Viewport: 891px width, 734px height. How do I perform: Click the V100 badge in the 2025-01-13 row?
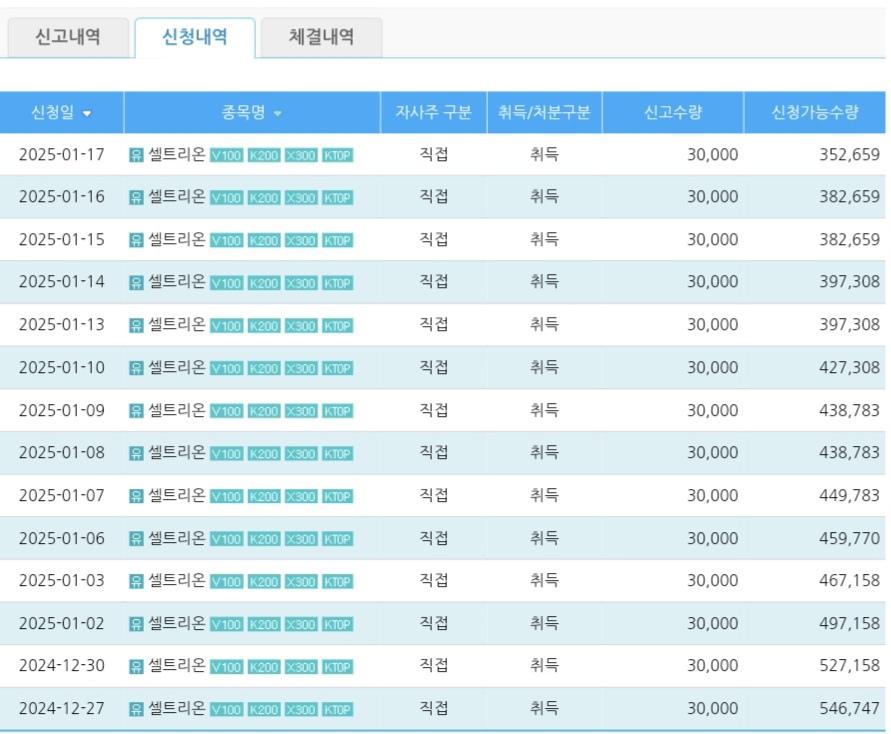(x=227, y=326)
